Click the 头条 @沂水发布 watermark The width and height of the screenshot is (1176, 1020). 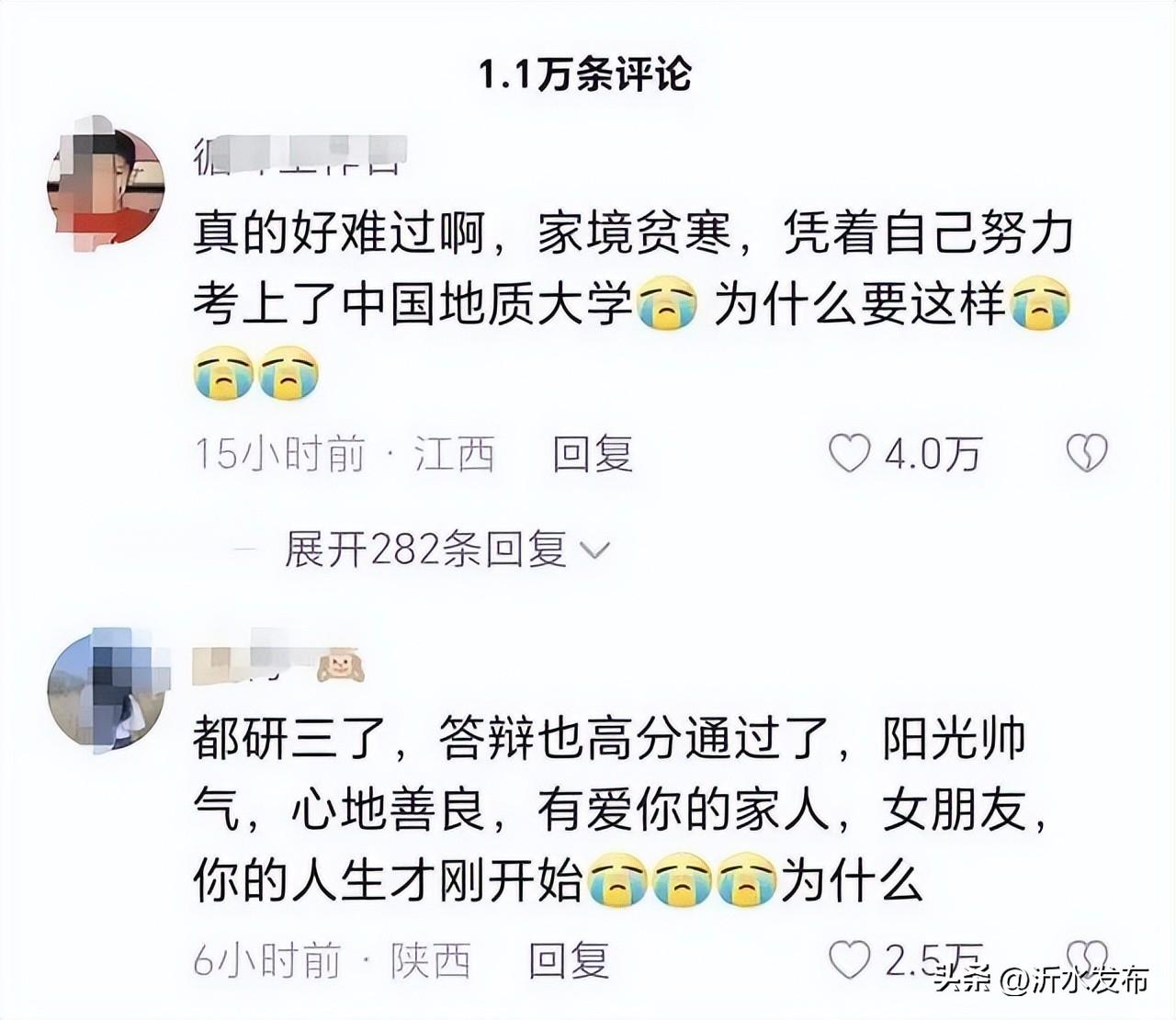click(1041, 980)
